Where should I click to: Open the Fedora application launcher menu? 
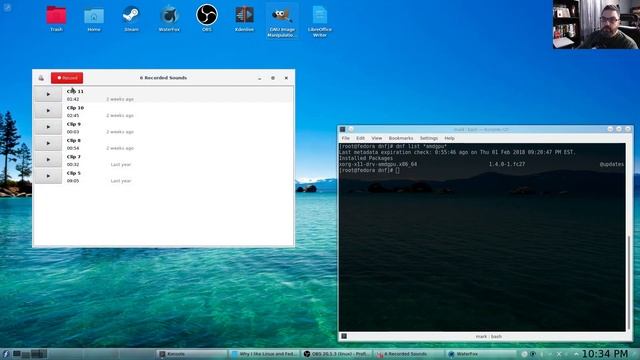click(x=6, y=354)
